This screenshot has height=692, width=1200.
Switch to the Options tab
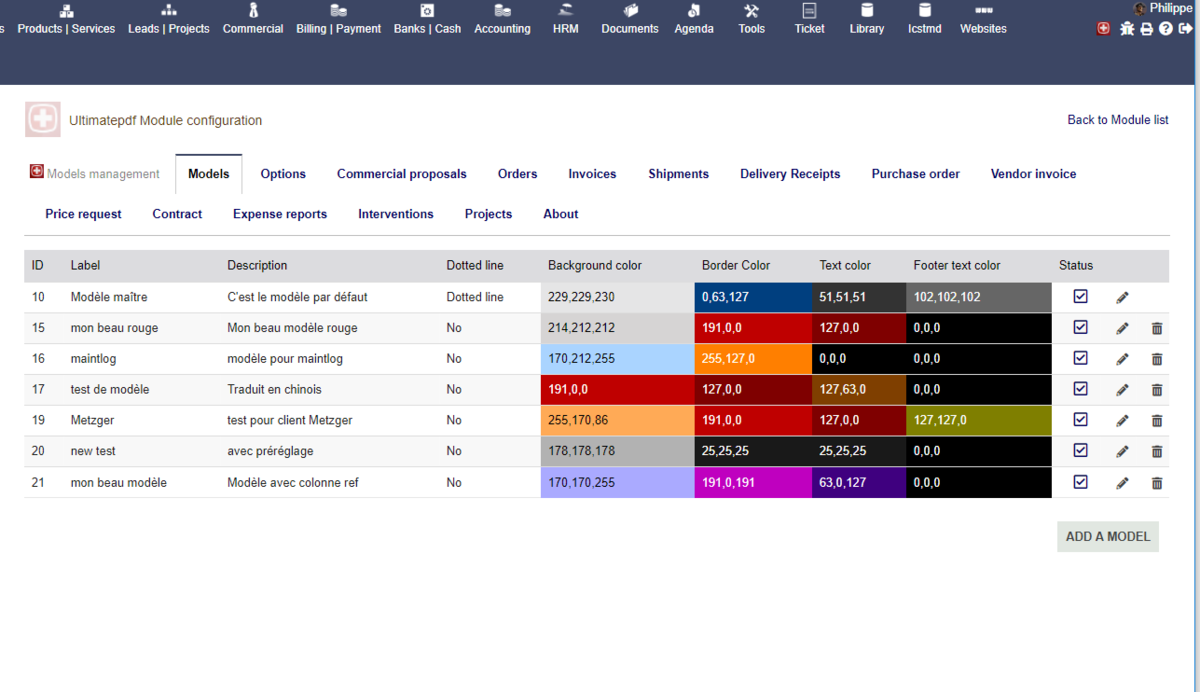(283, 174)
